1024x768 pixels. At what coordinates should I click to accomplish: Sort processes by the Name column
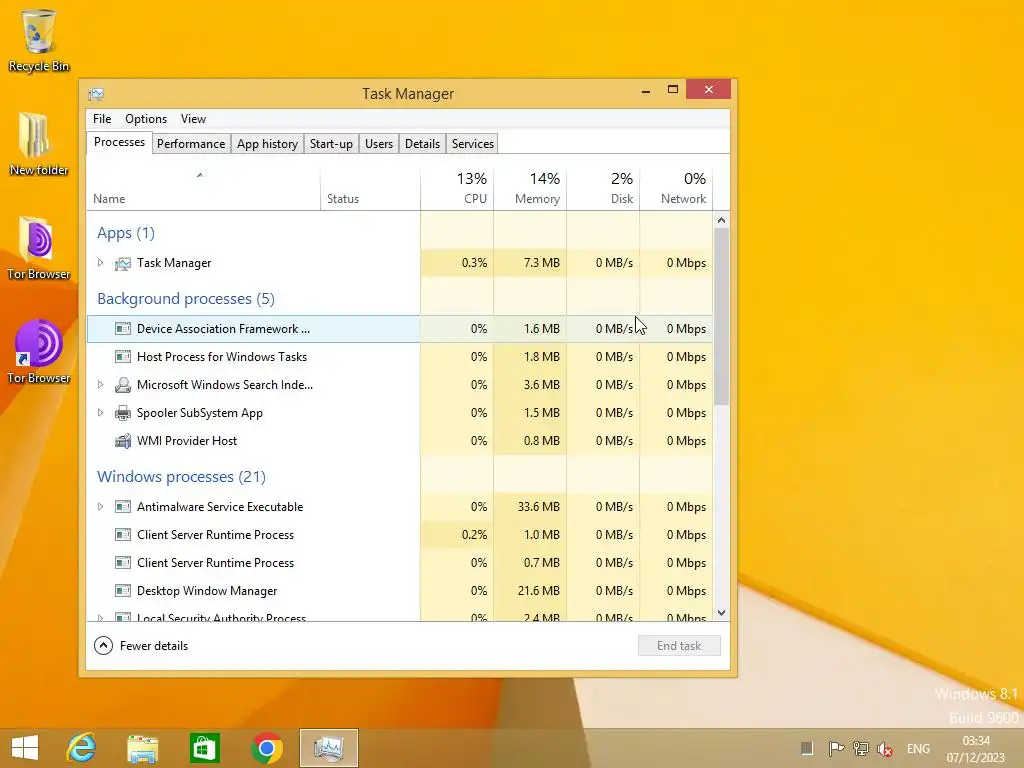(203, 189)
